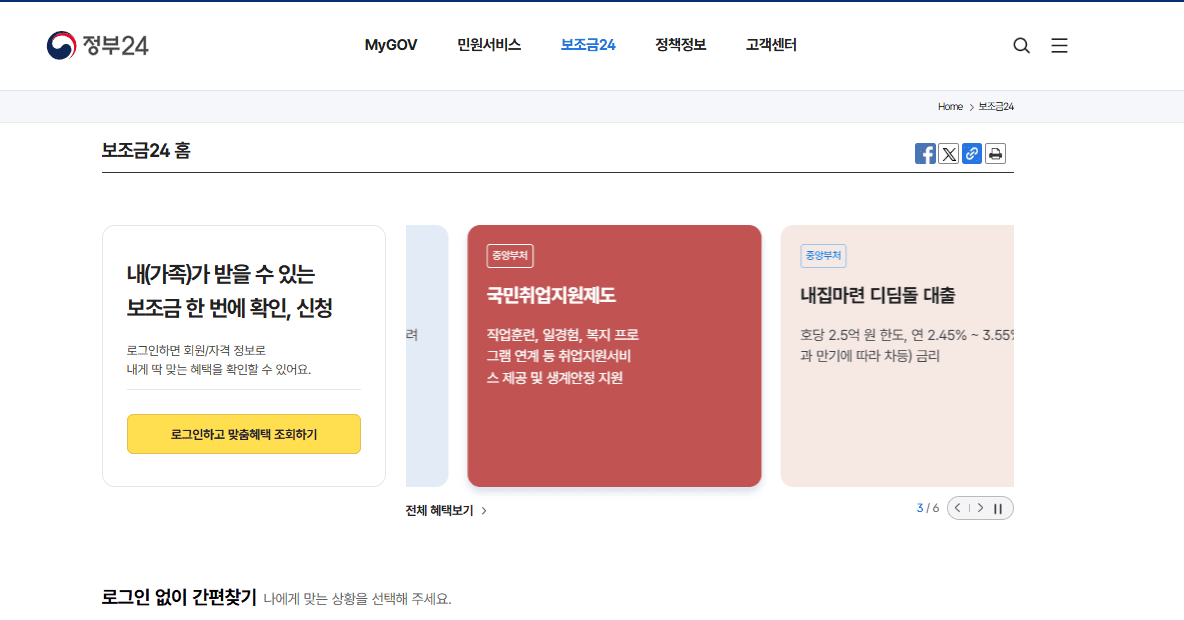Open MyGOV menu
This screenshot has width=1184, height=620.
tap(390, 45)
